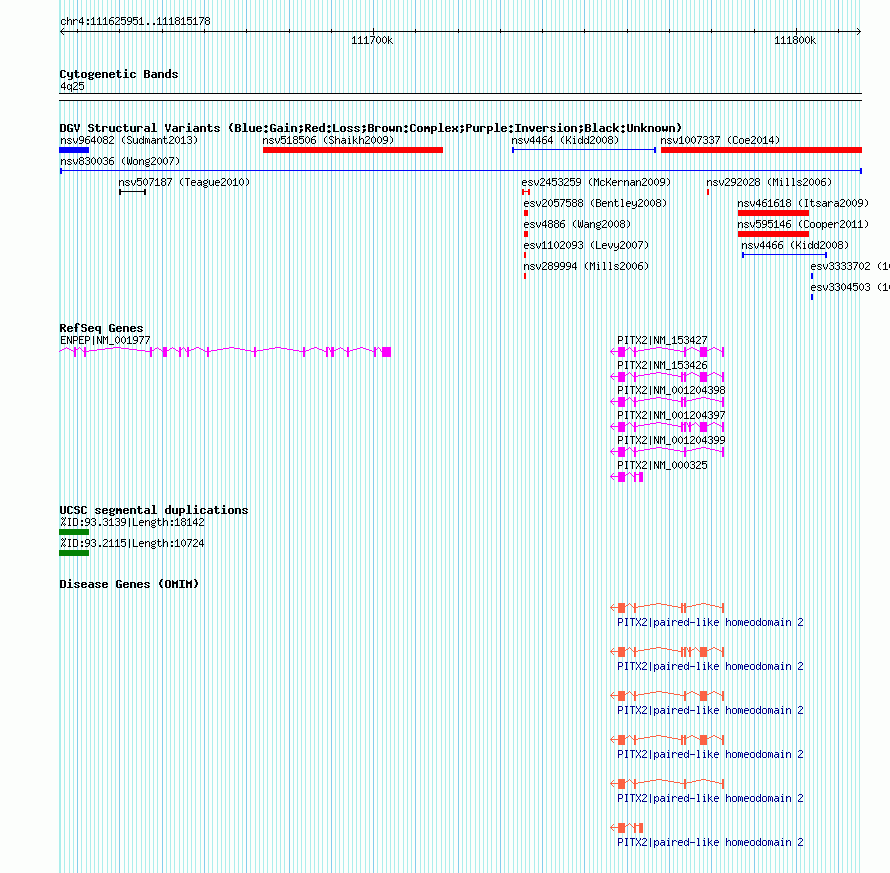Click the nsv289994 (Mills2006) label

[x=586, y=266]
